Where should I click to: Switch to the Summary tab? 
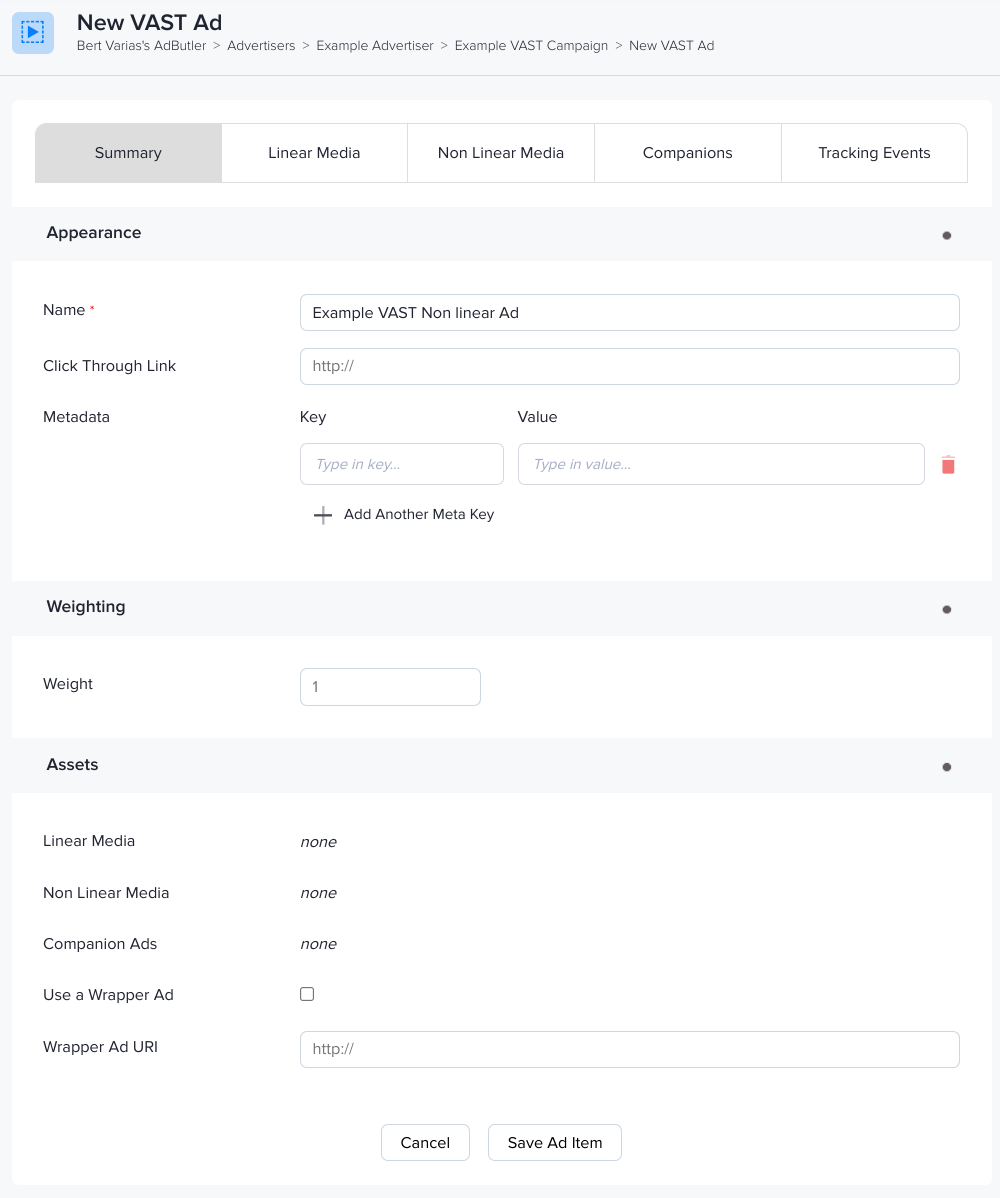pyautogui.click(x=128, y=153)
